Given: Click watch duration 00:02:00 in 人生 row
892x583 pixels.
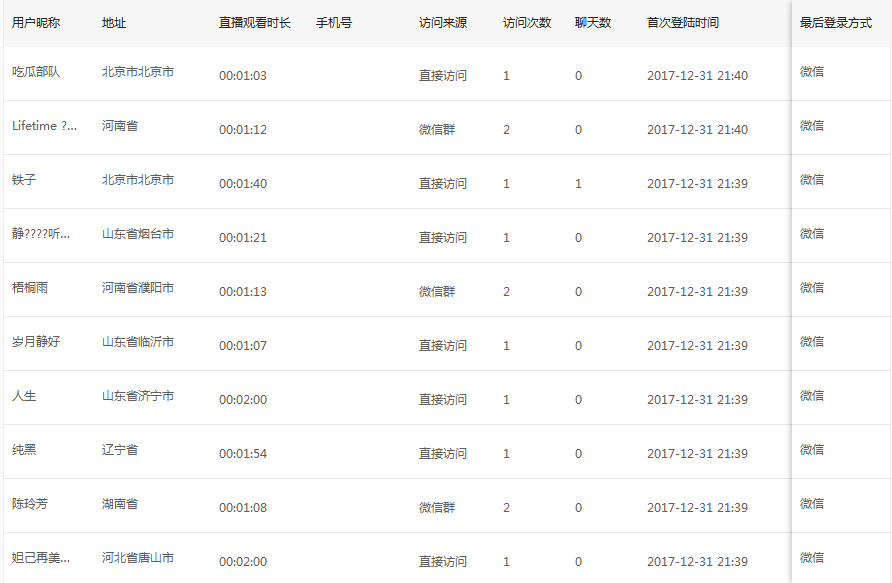Looking at the screenshot, I should point(243,400).
